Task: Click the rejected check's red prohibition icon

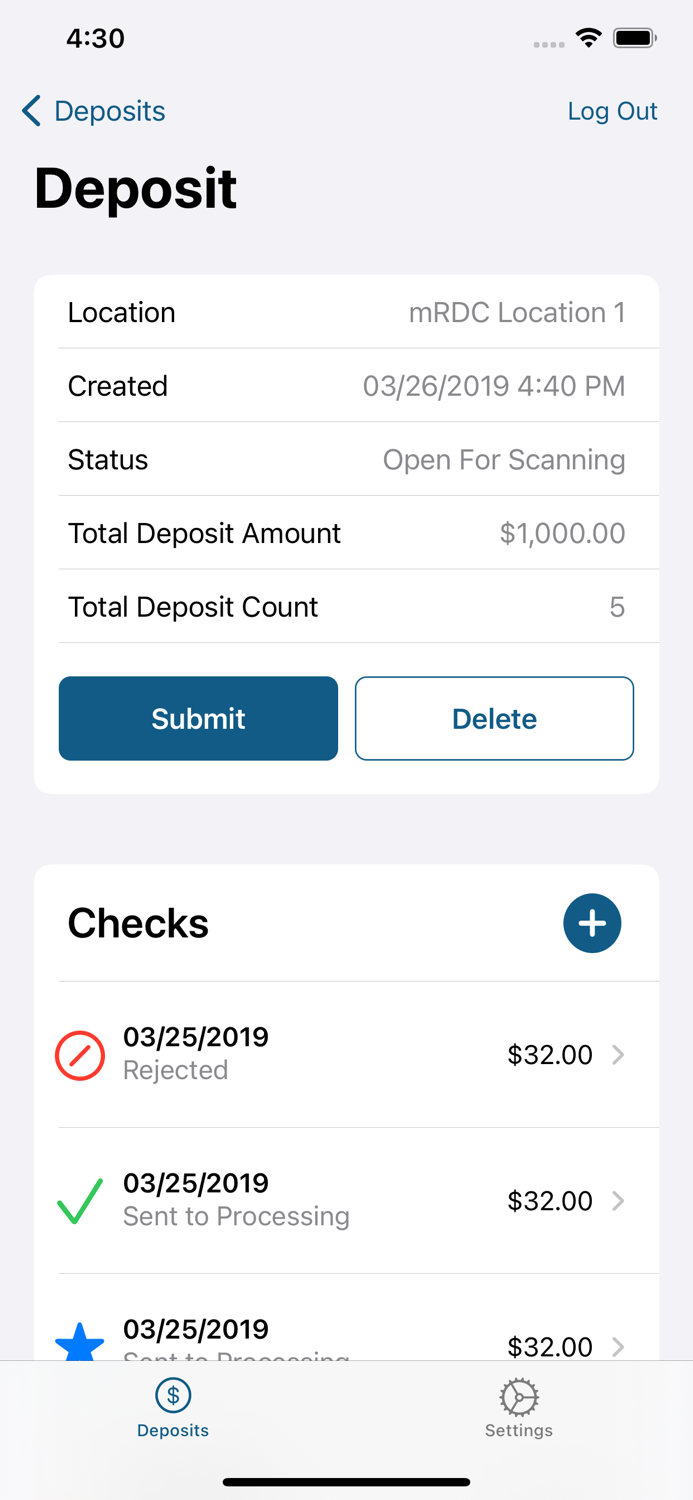Action: point(80,1055)
